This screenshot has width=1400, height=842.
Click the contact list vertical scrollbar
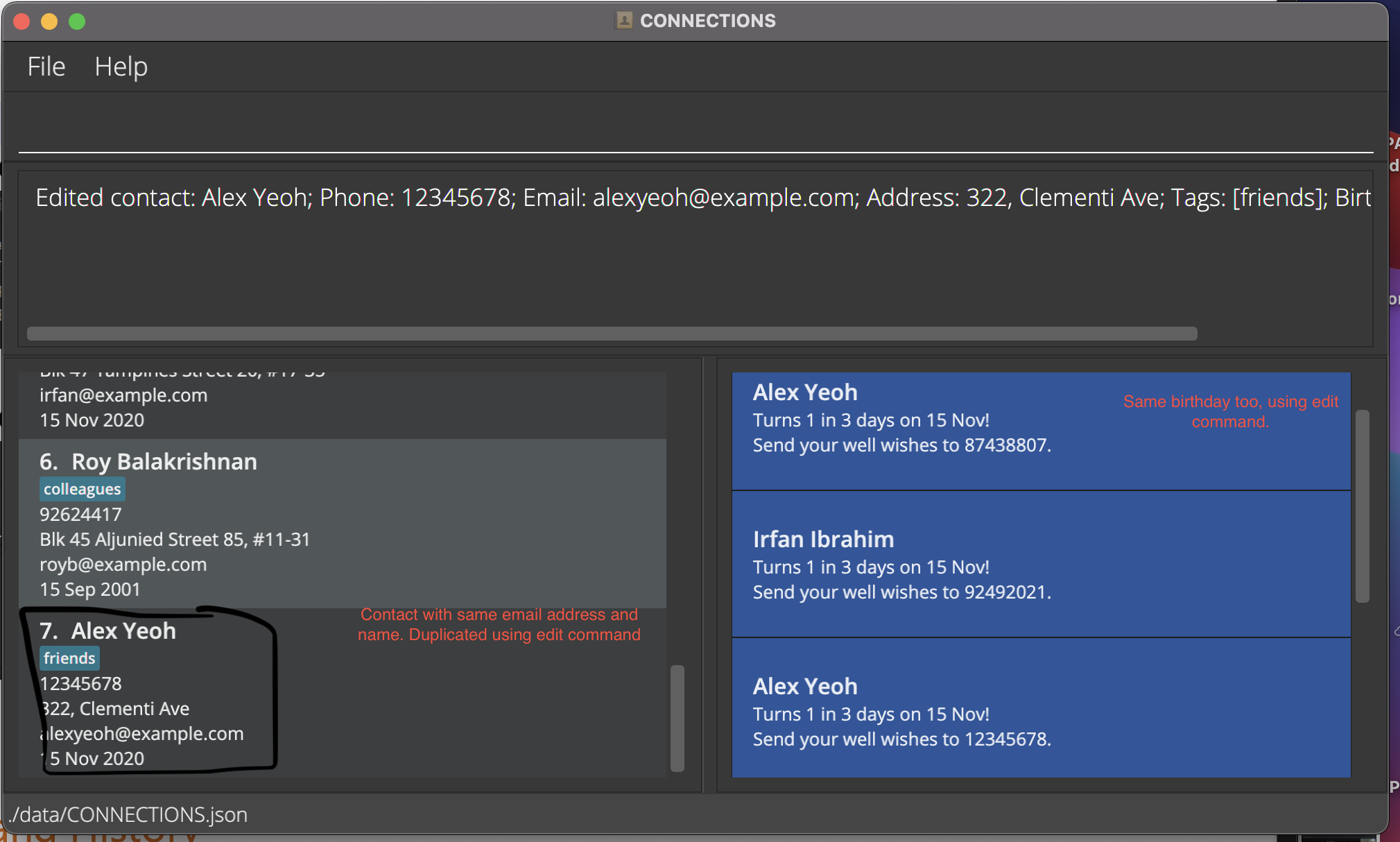(x=677, y=718)
